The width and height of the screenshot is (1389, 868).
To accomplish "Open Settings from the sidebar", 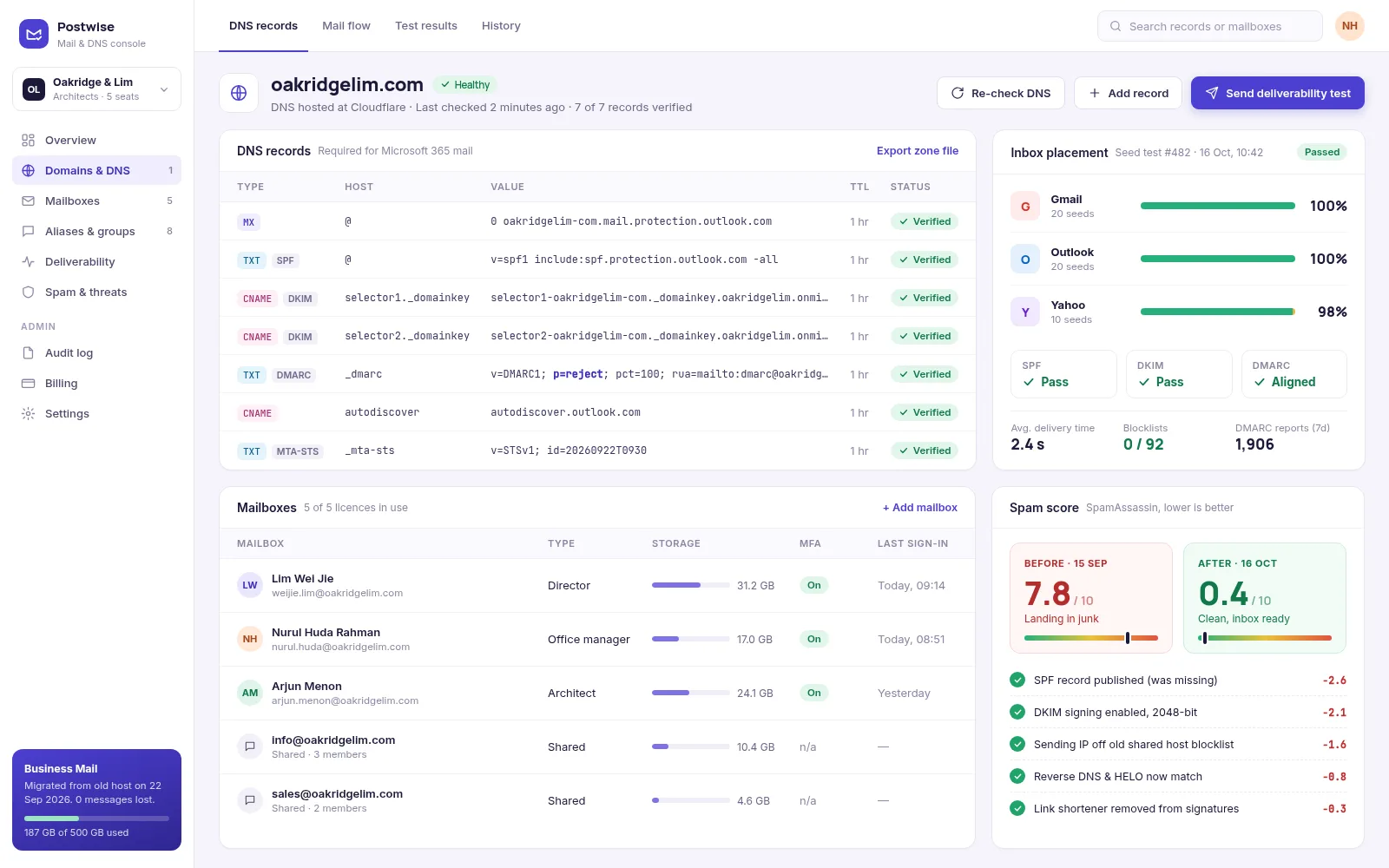I will click(96, 413).
